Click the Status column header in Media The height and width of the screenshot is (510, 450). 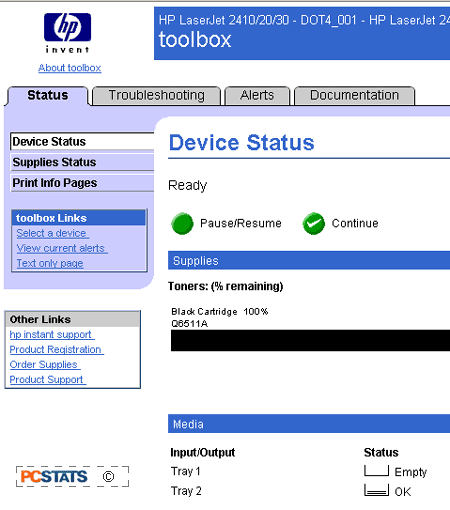381,452
